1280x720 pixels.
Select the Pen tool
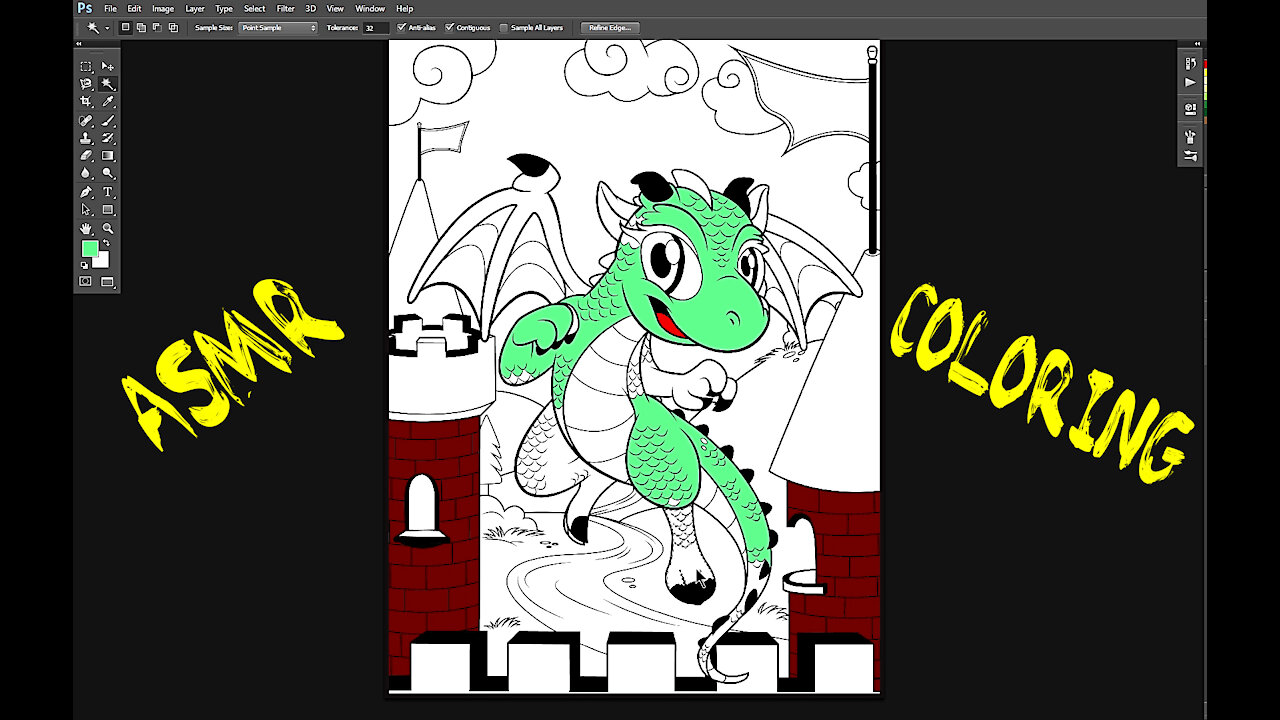click(x=86, y=192)
